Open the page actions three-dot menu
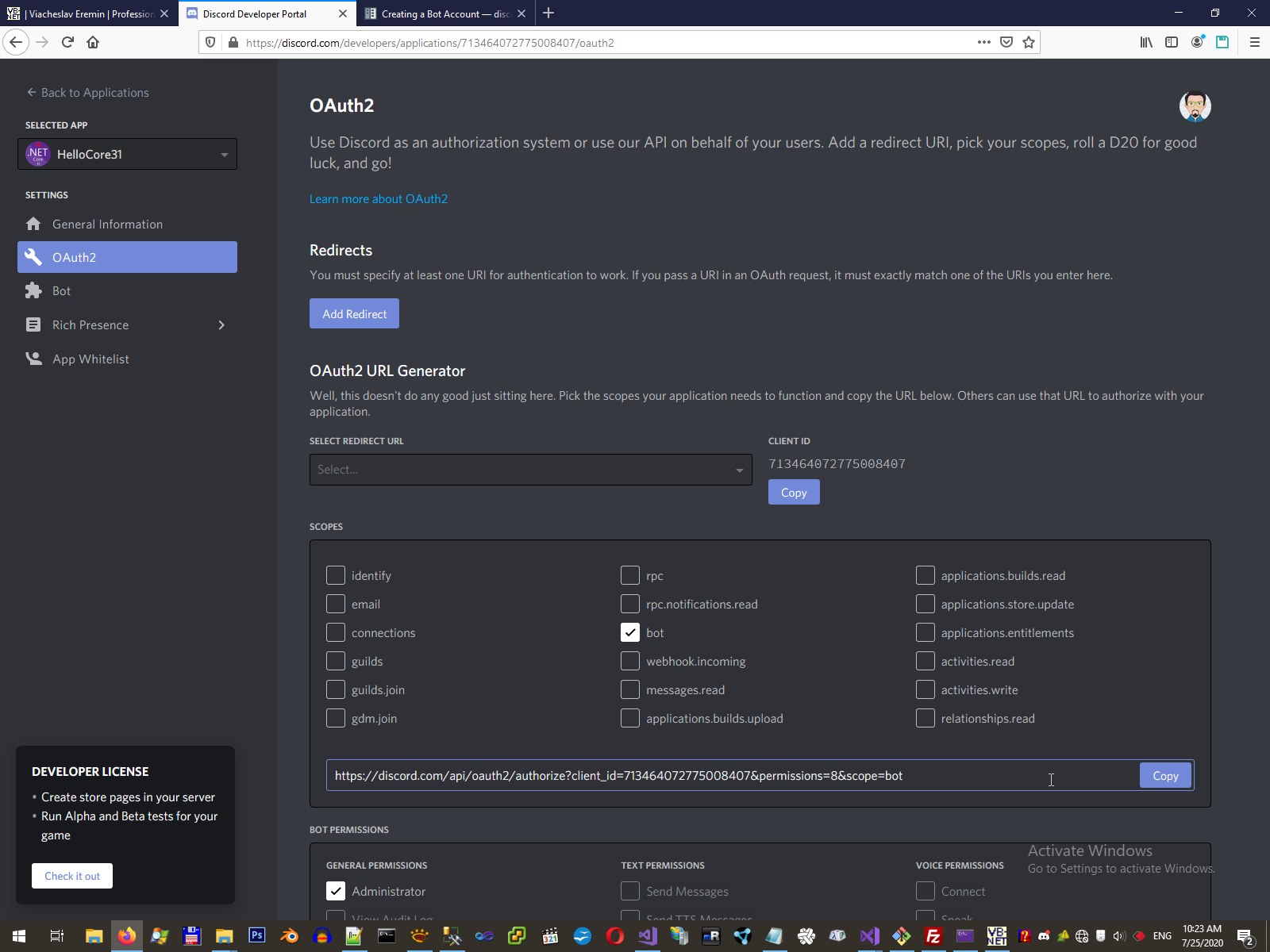Viewport: 1270px width, 952px height. [x=984, y=42]
